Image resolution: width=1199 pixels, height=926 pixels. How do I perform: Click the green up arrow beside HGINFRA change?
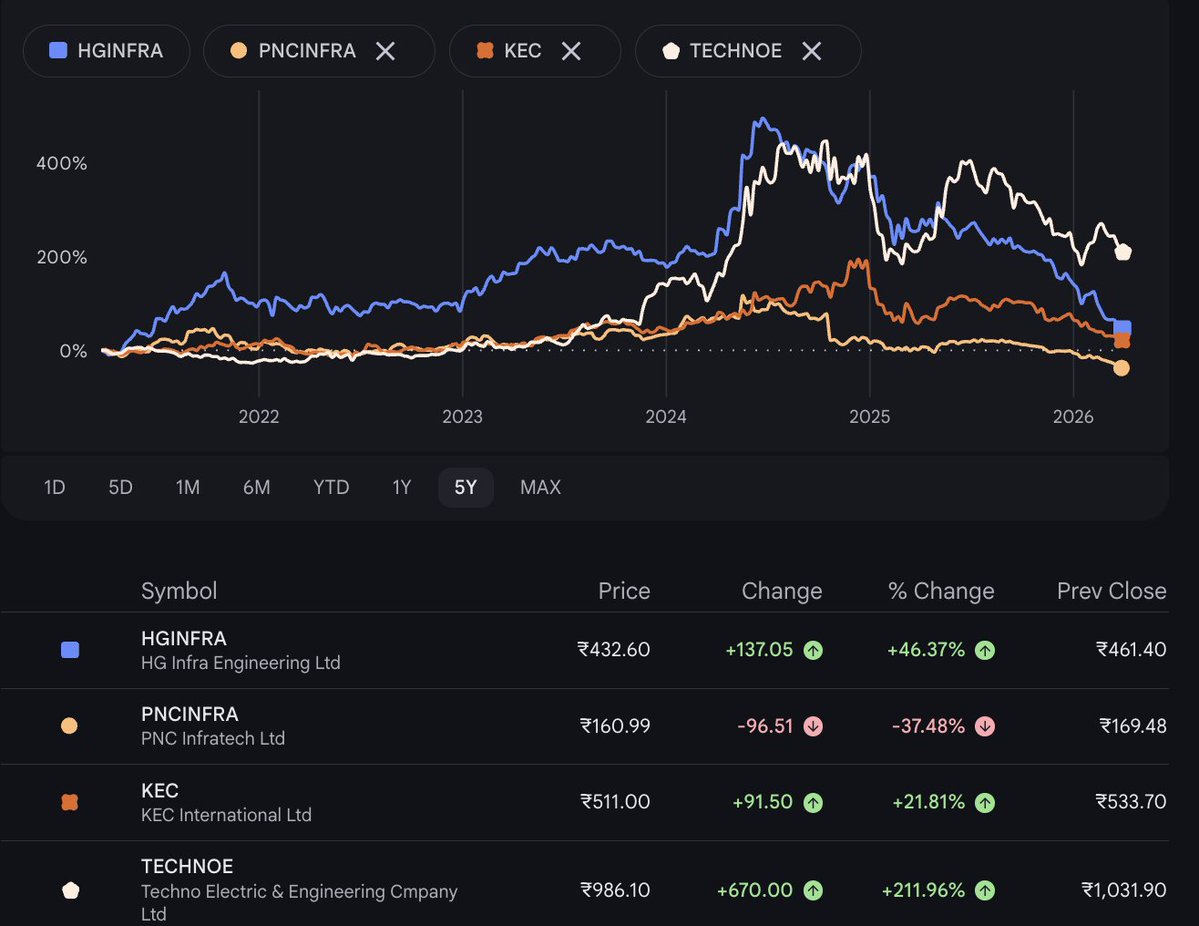tap(815, 649)
